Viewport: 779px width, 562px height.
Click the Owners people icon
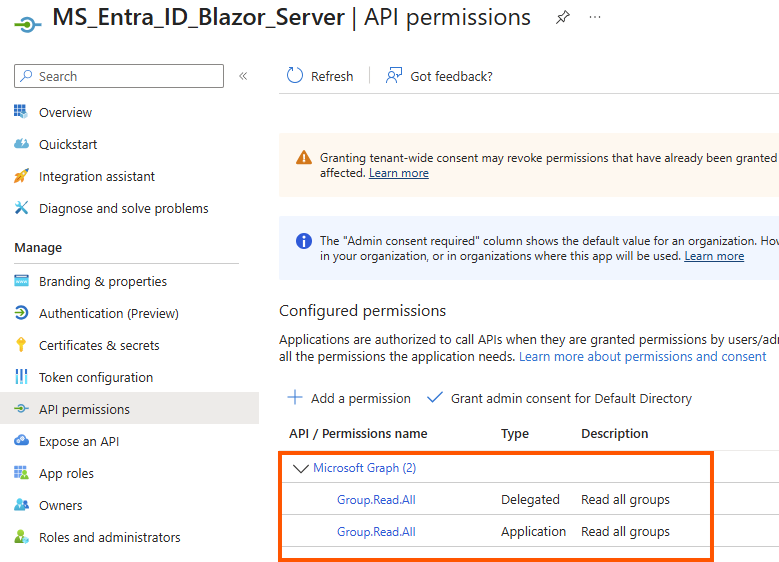tap(21, 505)
